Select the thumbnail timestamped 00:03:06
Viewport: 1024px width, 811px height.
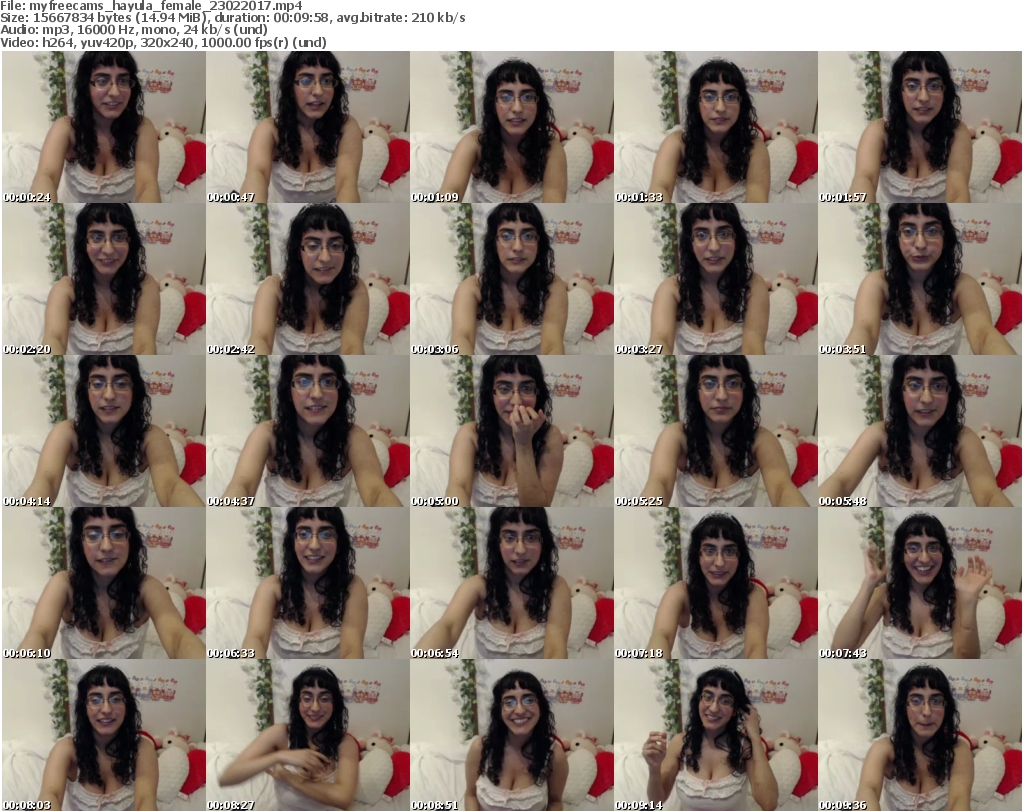512,279
